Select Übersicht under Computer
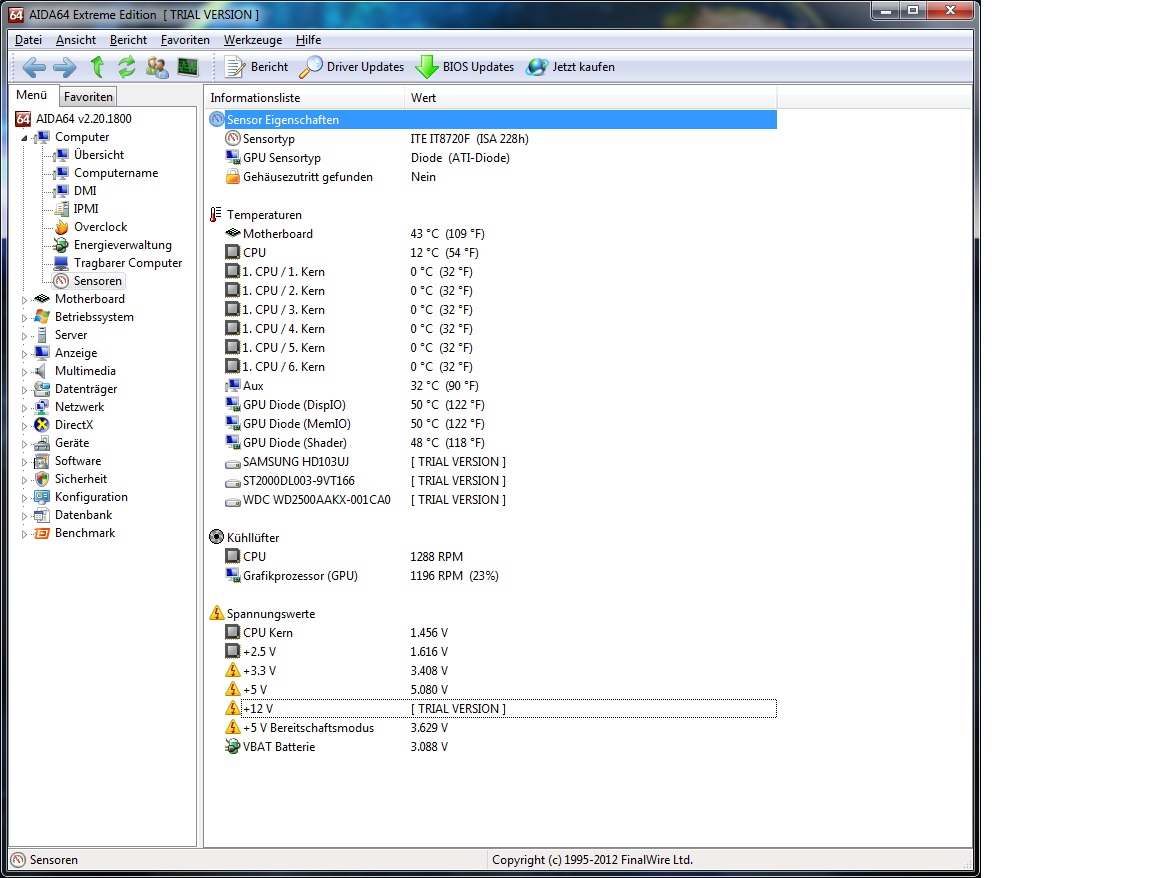 pos(98,155)
